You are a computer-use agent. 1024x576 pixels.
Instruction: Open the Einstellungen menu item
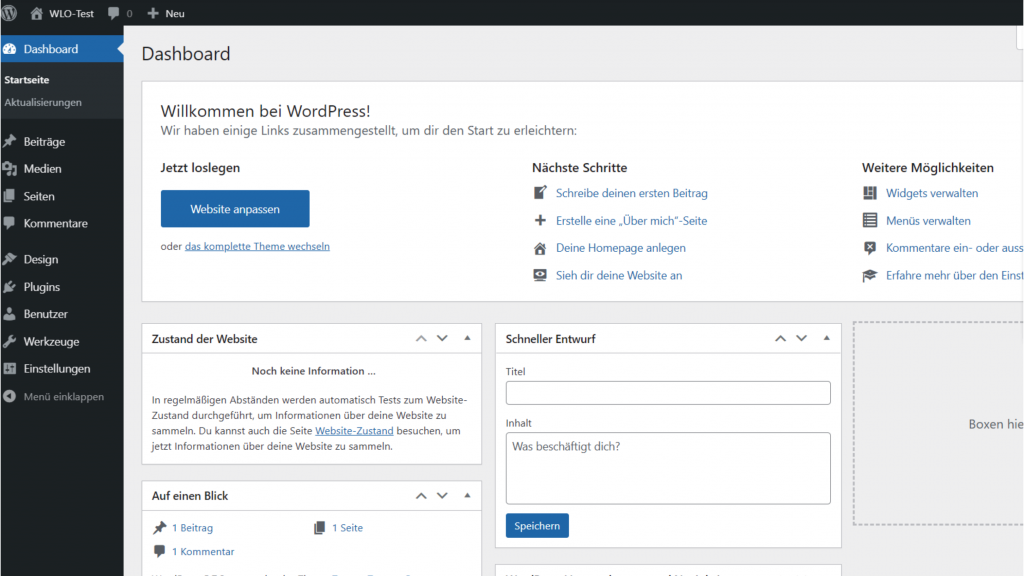(57, 369)
